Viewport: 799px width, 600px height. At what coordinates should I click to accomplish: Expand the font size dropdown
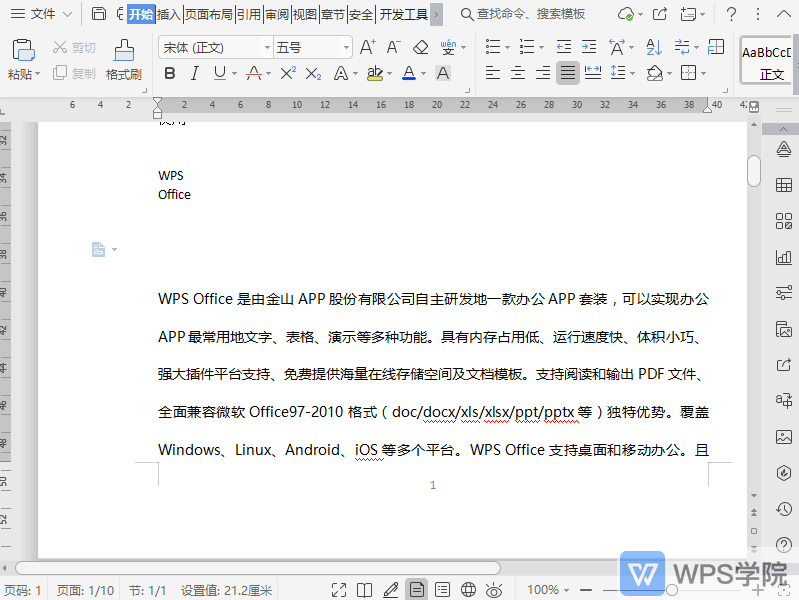tap(346, 47)
